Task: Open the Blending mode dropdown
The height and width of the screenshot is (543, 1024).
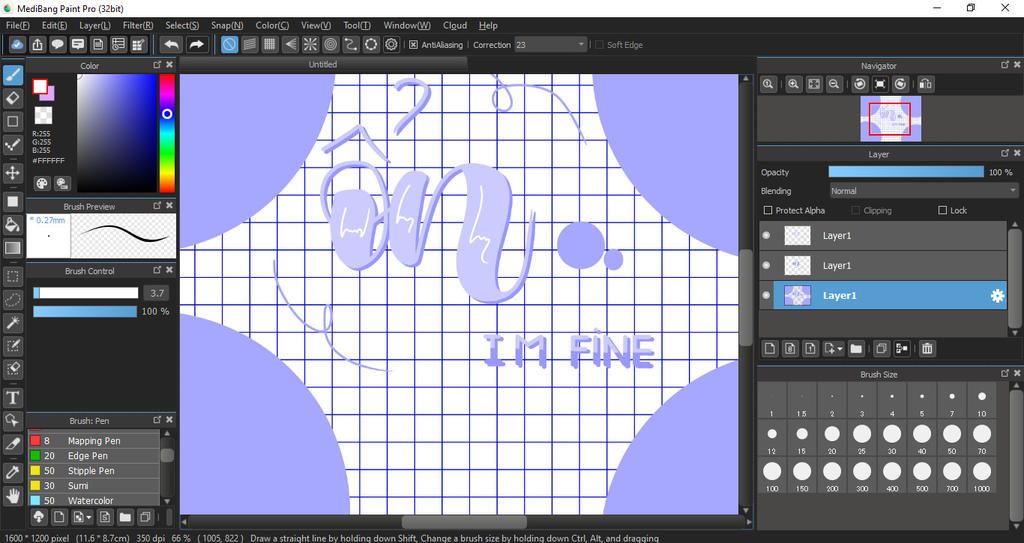Action: click(x=922, y=191)
